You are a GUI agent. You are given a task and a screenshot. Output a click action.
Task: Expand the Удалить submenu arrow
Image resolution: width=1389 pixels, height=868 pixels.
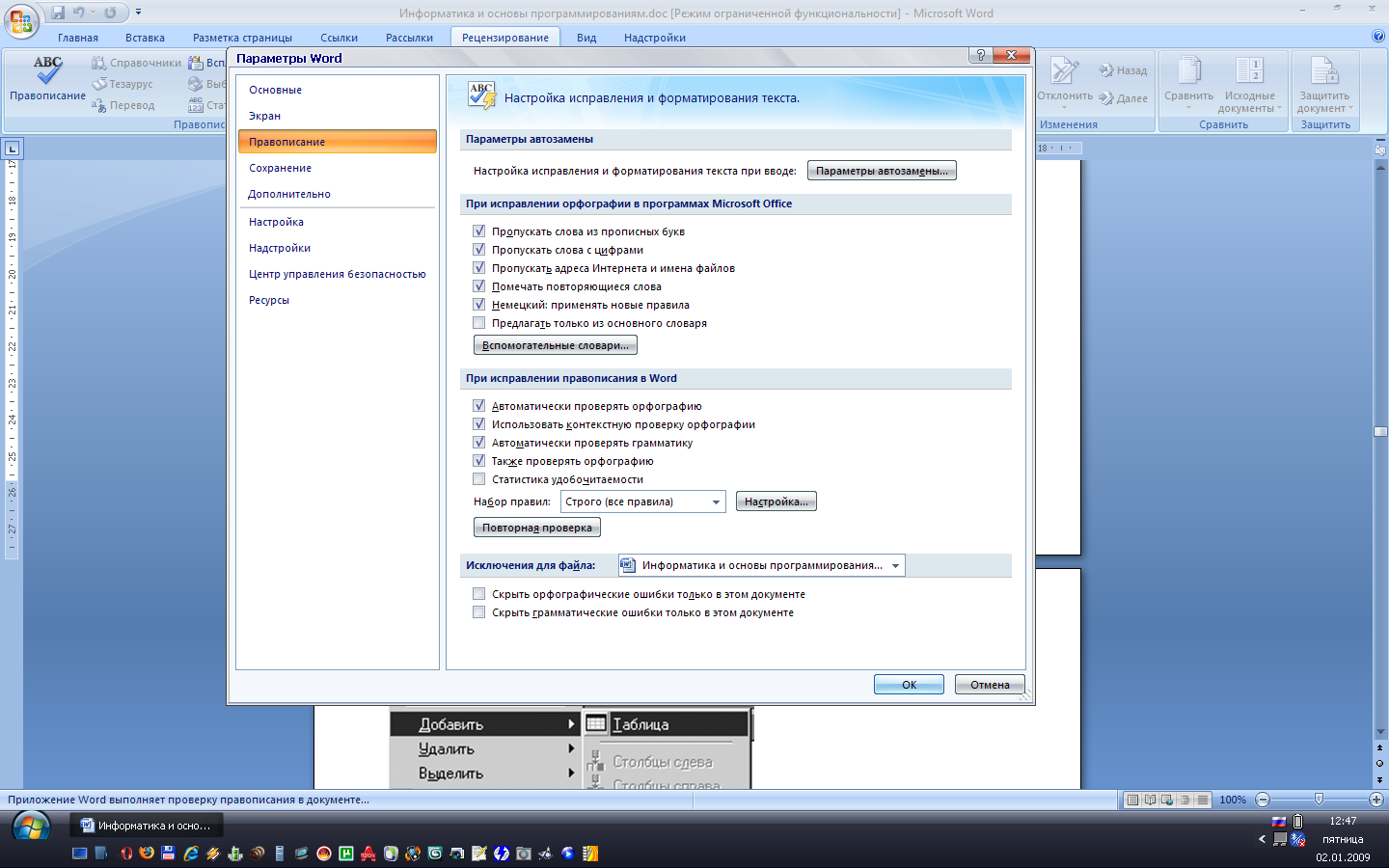[571, 748]
